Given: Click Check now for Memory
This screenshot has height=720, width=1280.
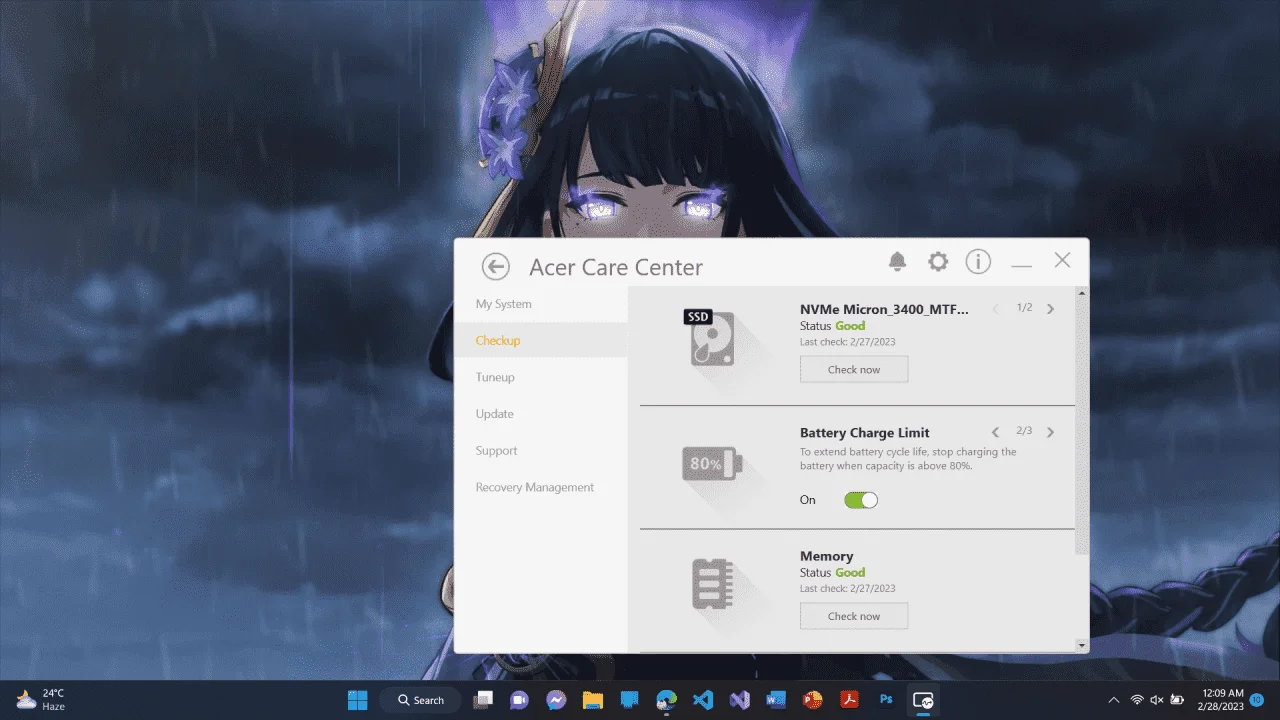Looking at the screenshot, I should (854, 616).
